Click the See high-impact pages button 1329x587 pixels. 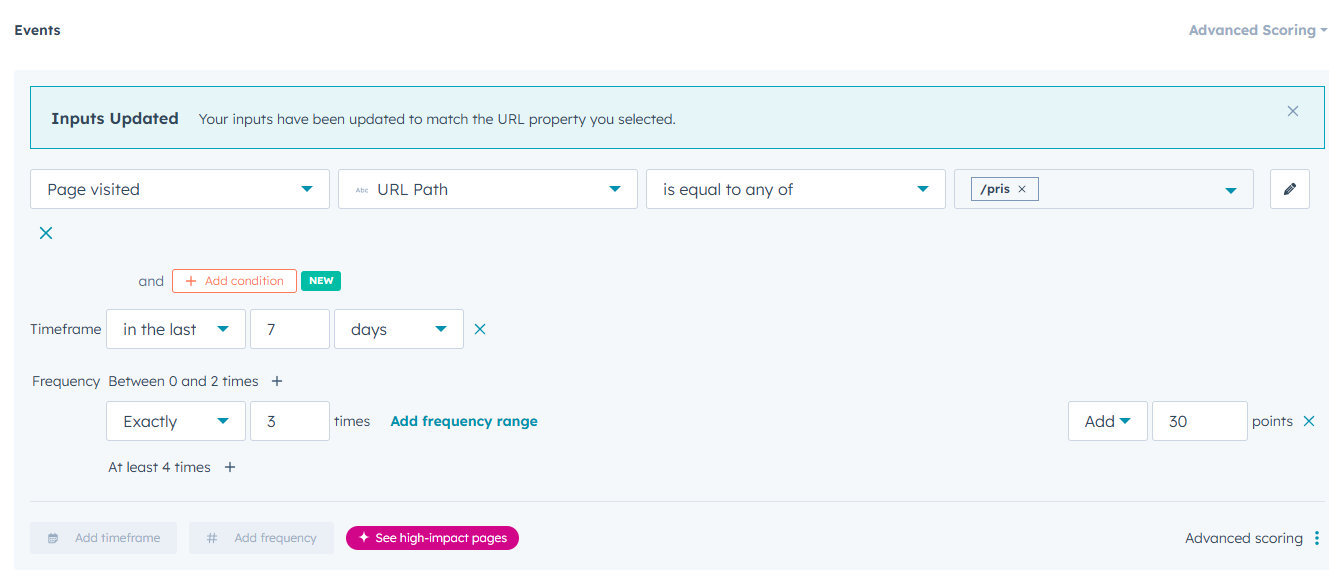click(x=432, y=538)
